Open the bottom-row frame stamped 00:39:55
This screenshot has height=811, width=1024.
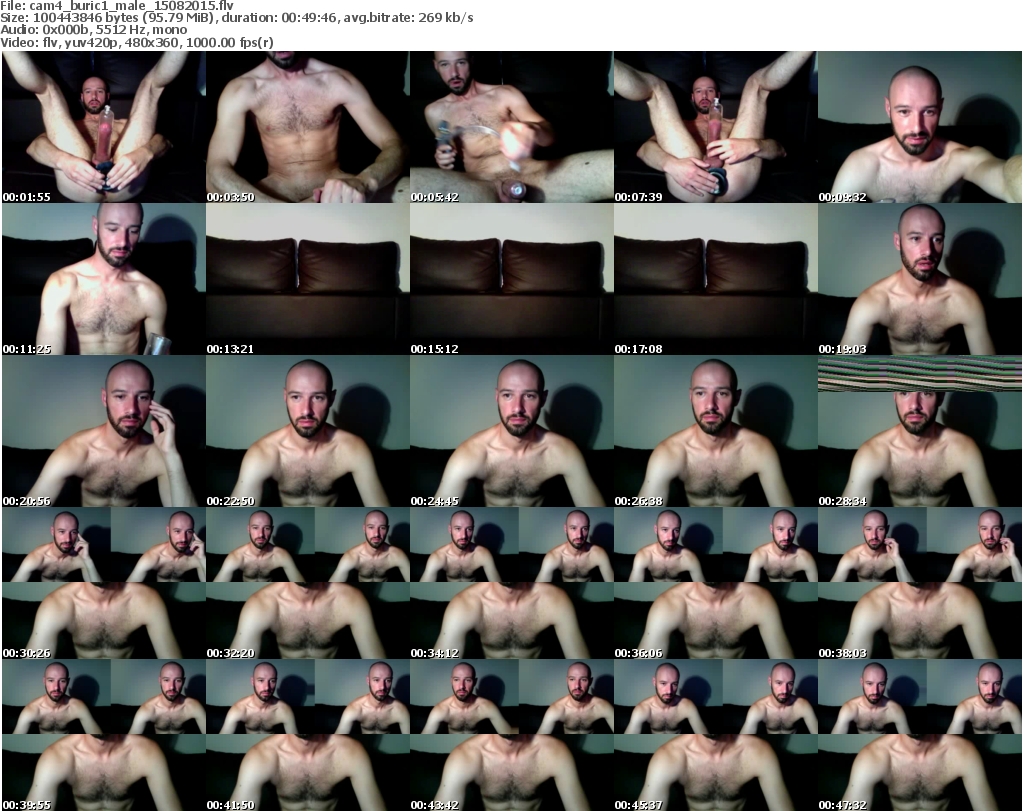pyautogui.click(x=104, y=735)
